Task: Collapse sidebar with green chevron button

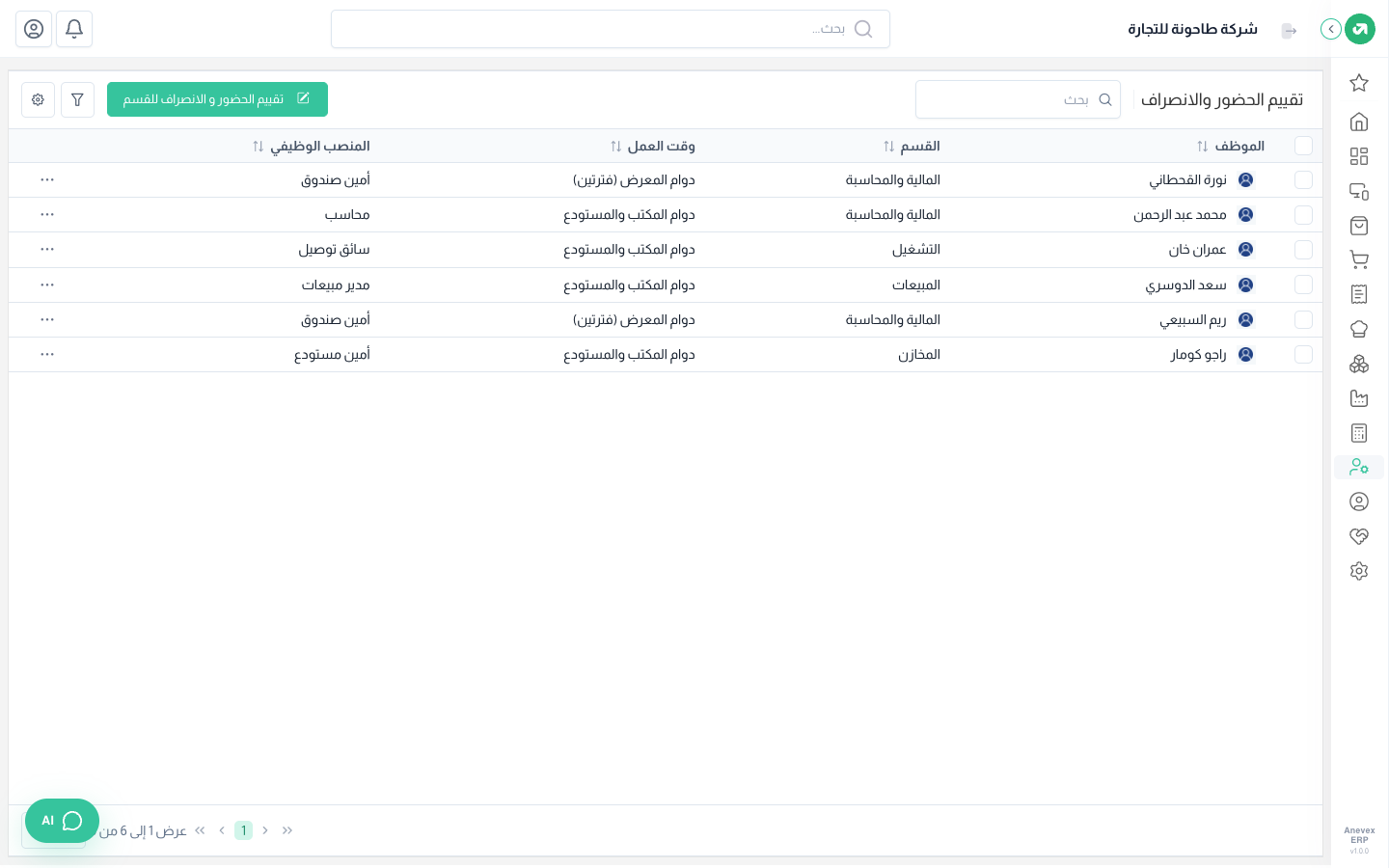Action: 1331,29
